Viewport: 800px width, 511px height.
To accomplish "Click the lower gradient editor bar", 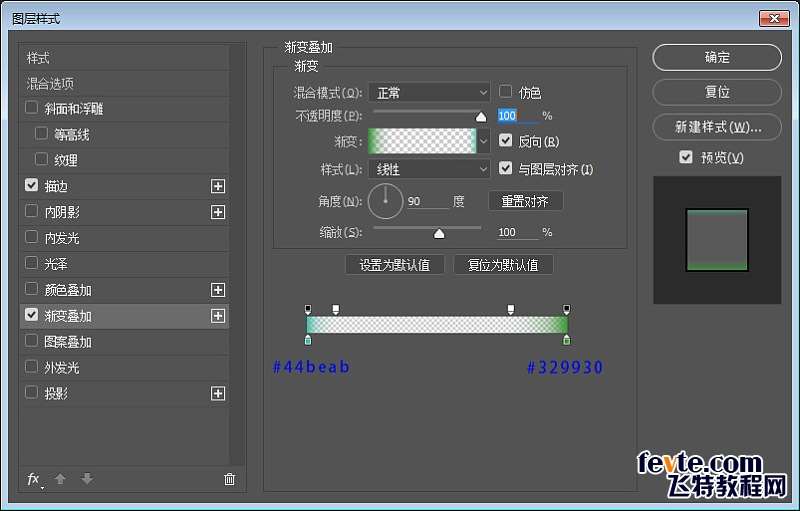I will tap(438, 325).
